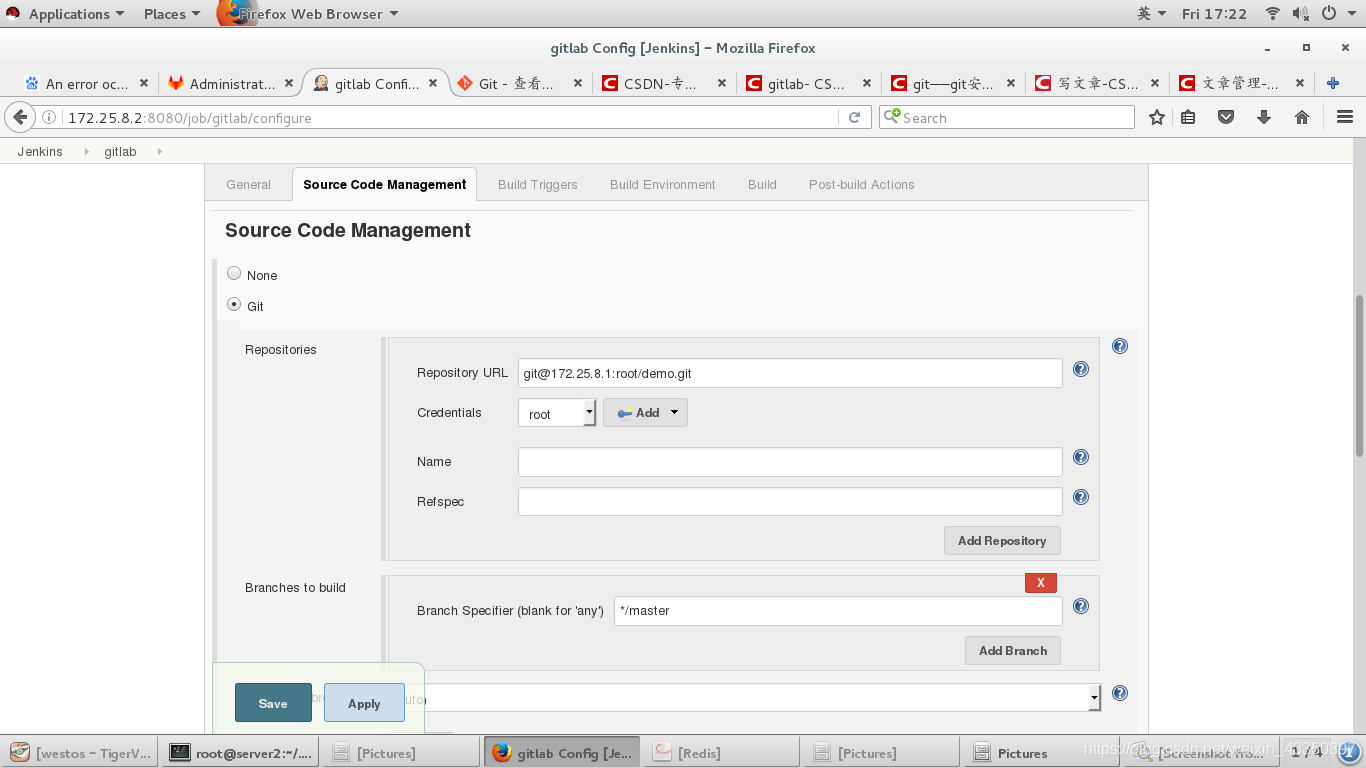Viewport: 1366px width, 768px height.
Task: Select the Git radio button
Action: coord(234,304)
